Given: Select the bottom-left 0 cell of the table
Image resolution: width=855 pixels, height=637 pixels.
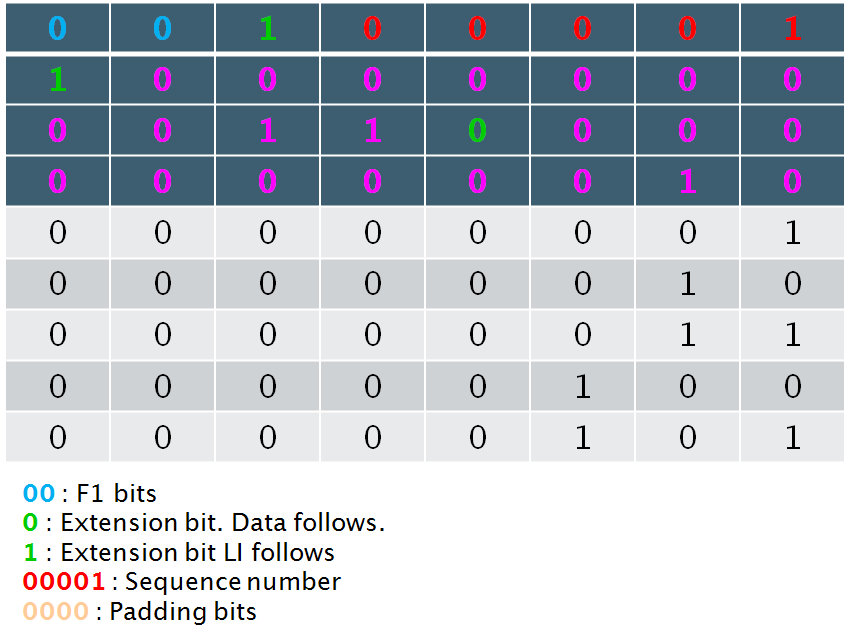Looking at the screenshot, I should coord(57,437).
